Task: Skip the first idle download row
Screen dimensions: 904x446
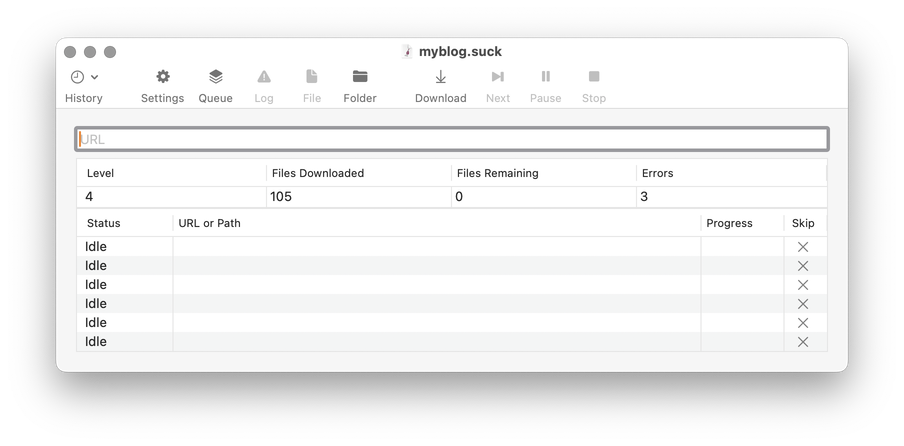Action: point(802,247)
